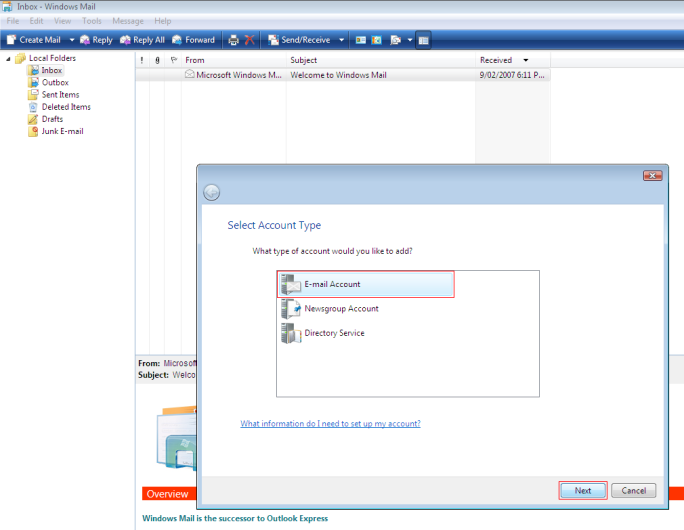Click the Create Mail toolbar button

pyautogui.click(x=34, y=40)
